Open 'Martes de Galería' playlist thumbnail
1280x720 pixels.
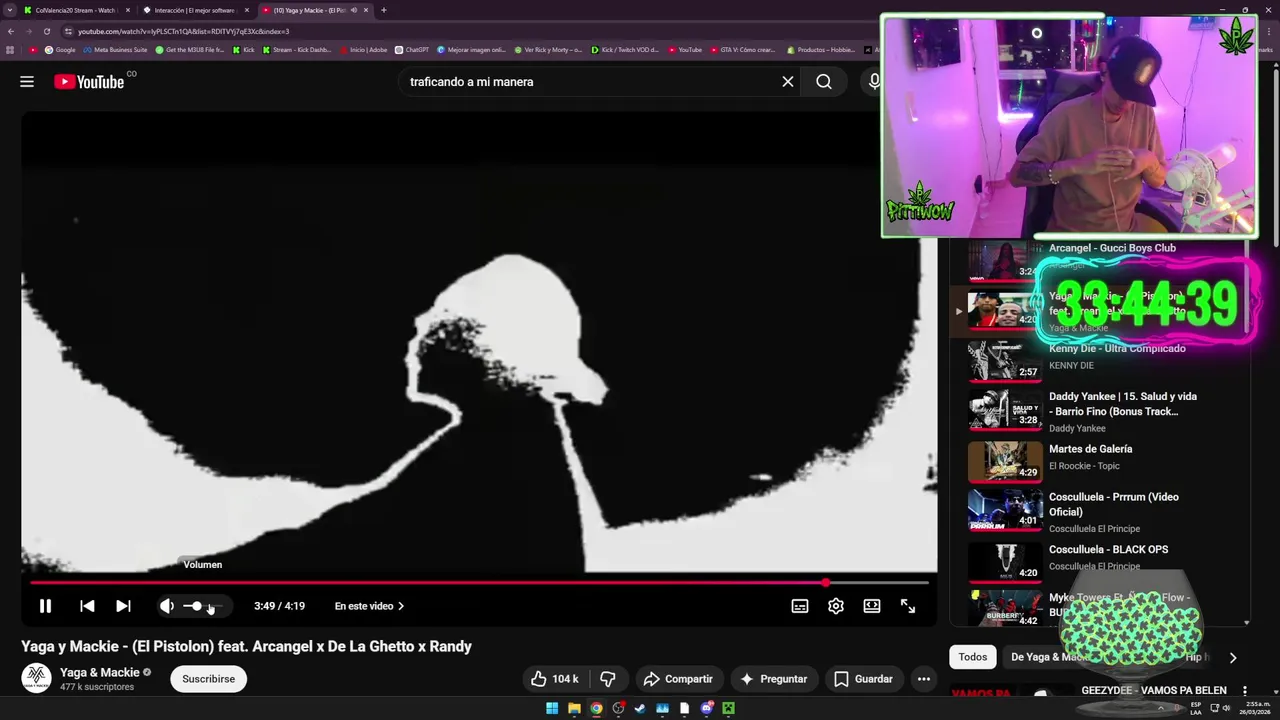(1005, 461)
